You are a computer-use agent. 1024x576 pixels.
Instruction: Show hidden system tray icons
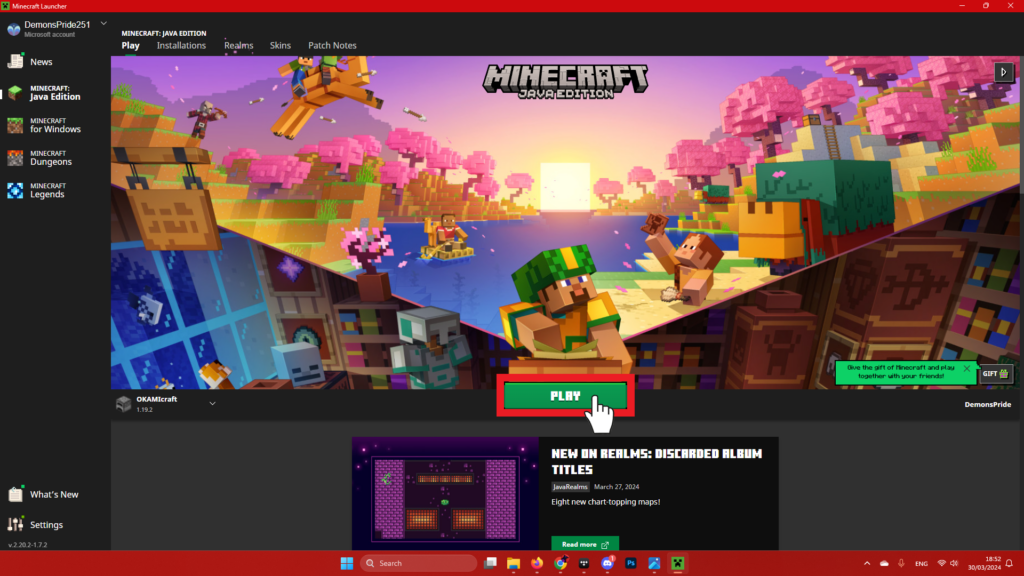(x=867, y=563)
